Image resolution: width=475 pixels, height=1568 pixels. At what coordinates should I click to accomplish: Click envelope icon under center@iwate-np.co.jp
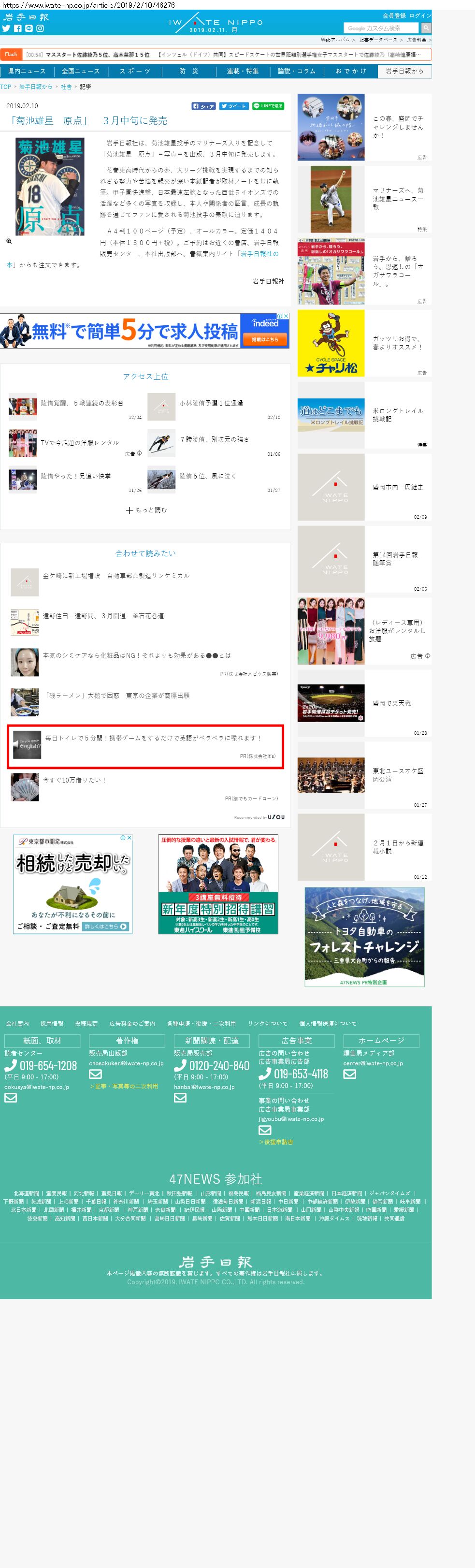349,1074
